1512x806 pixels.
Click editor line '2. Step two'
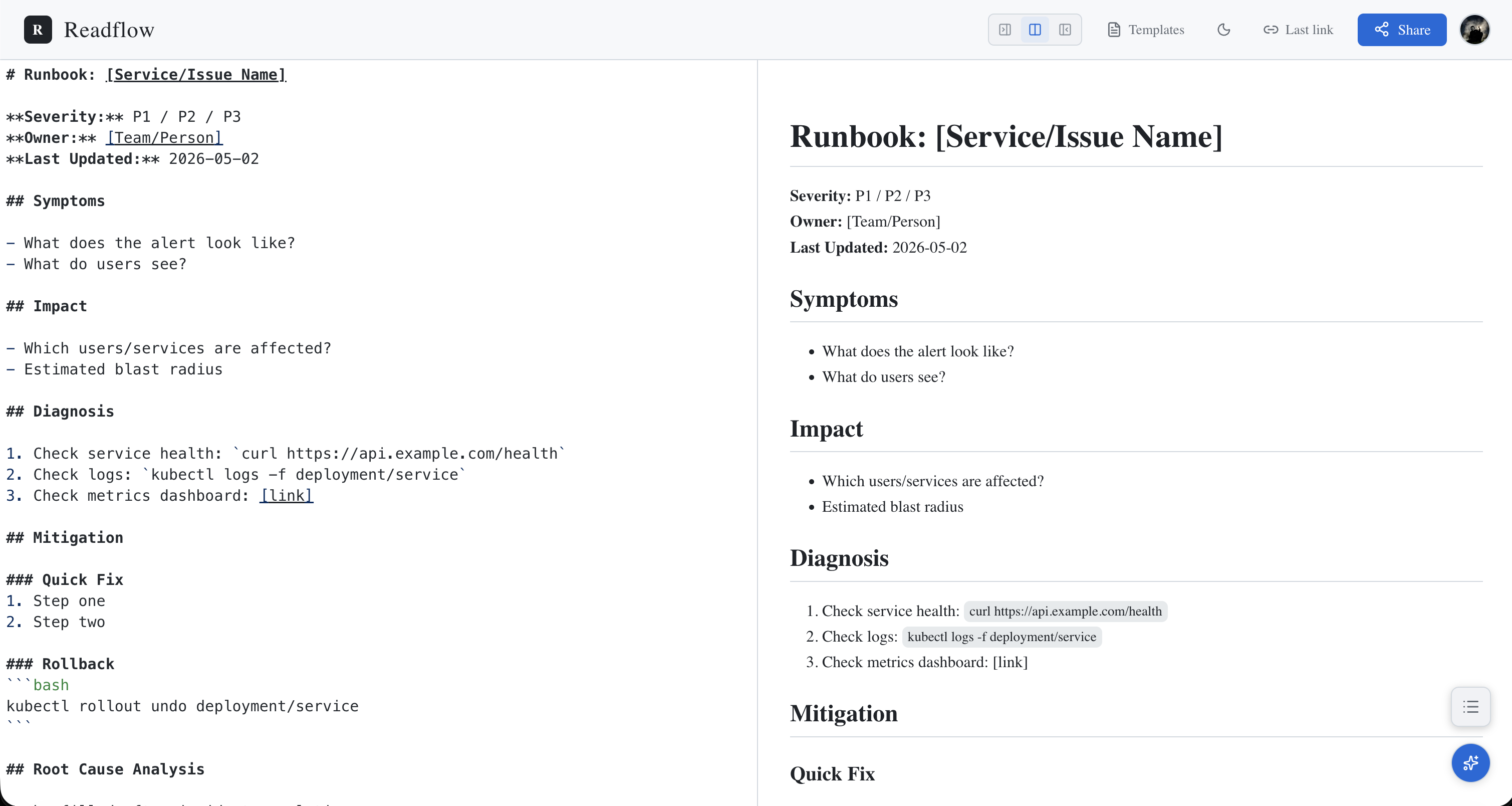[56, 622]
